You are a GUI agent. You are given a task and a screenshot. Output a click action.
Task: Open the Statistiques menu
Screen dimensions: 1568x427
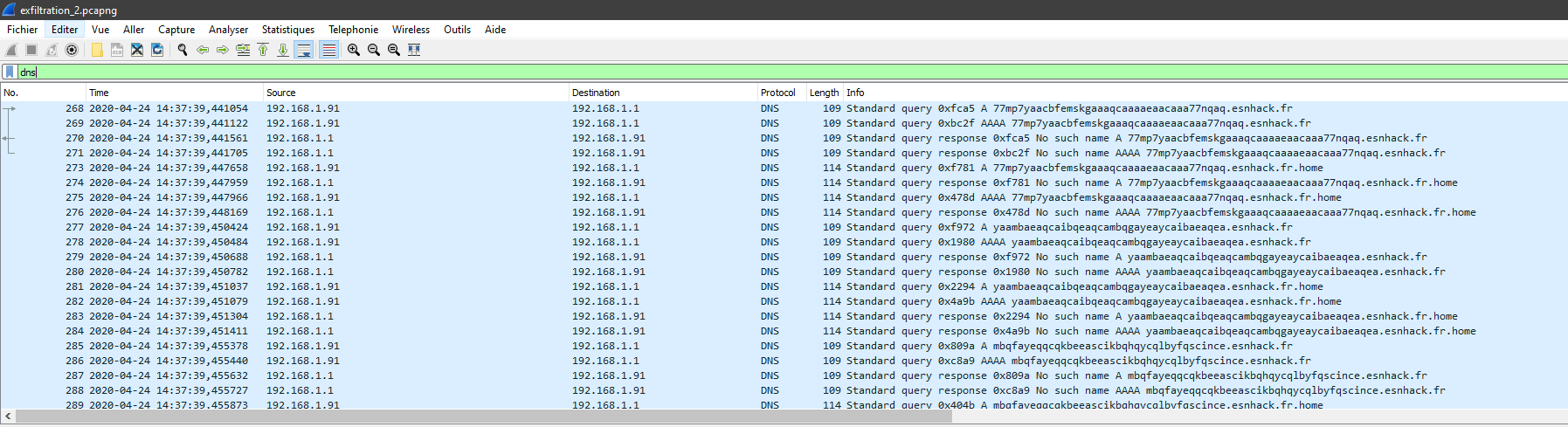(287, 30)
